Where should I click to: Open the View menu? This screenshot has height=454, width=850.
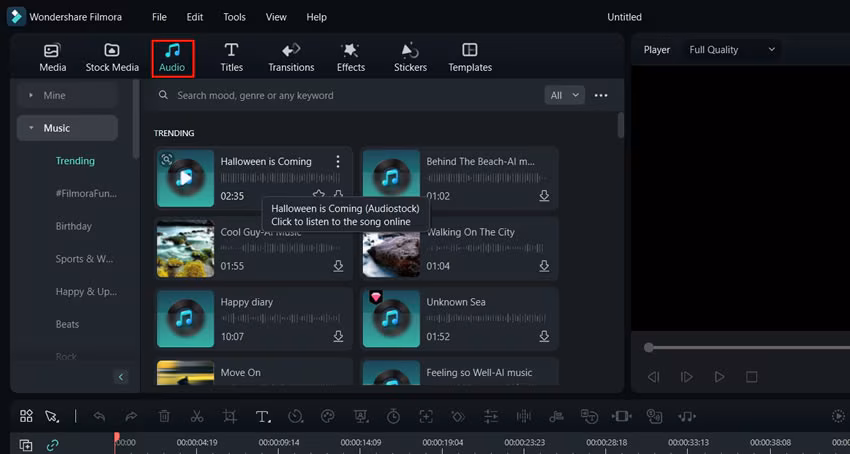point(276,17)
